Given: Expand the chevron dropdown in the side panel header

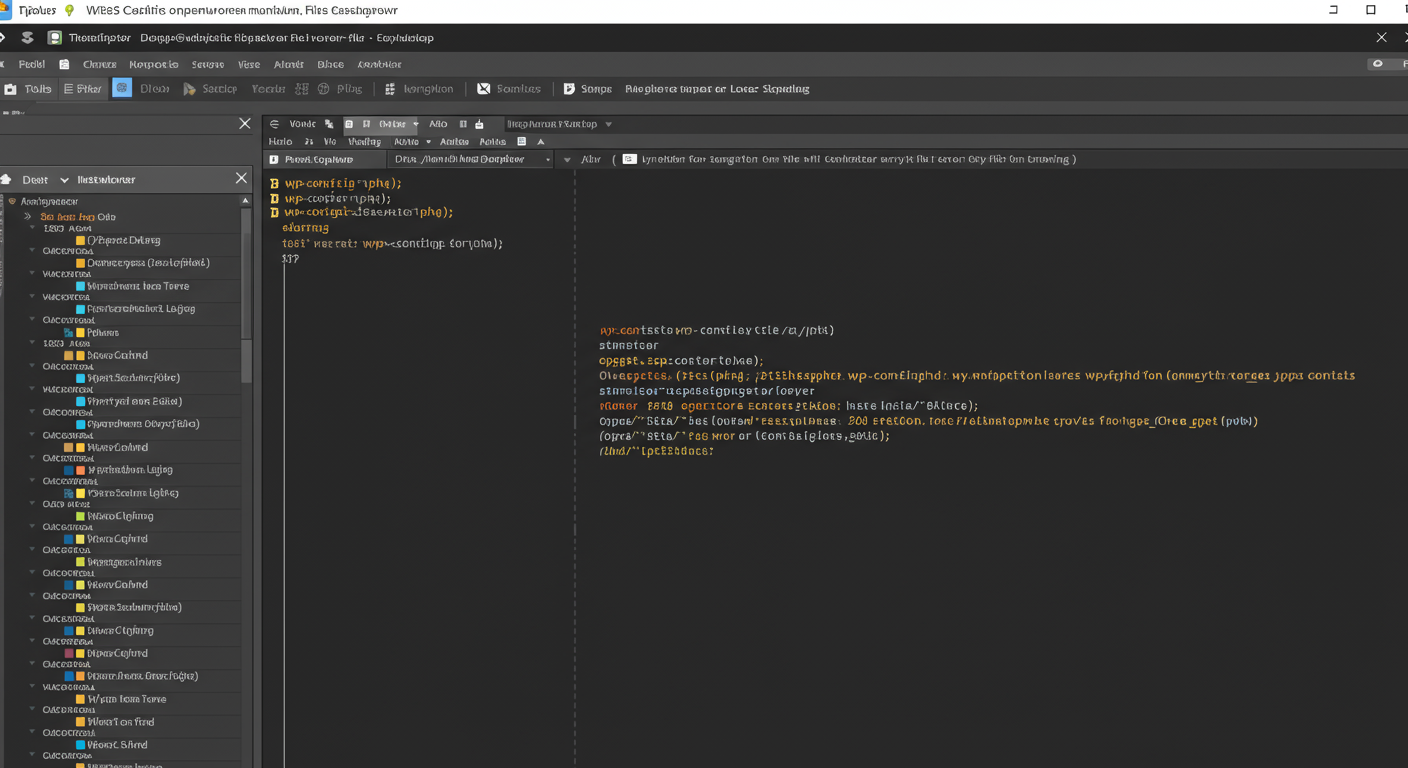Looking at the screenshot, I should click(x=64, y=180).
